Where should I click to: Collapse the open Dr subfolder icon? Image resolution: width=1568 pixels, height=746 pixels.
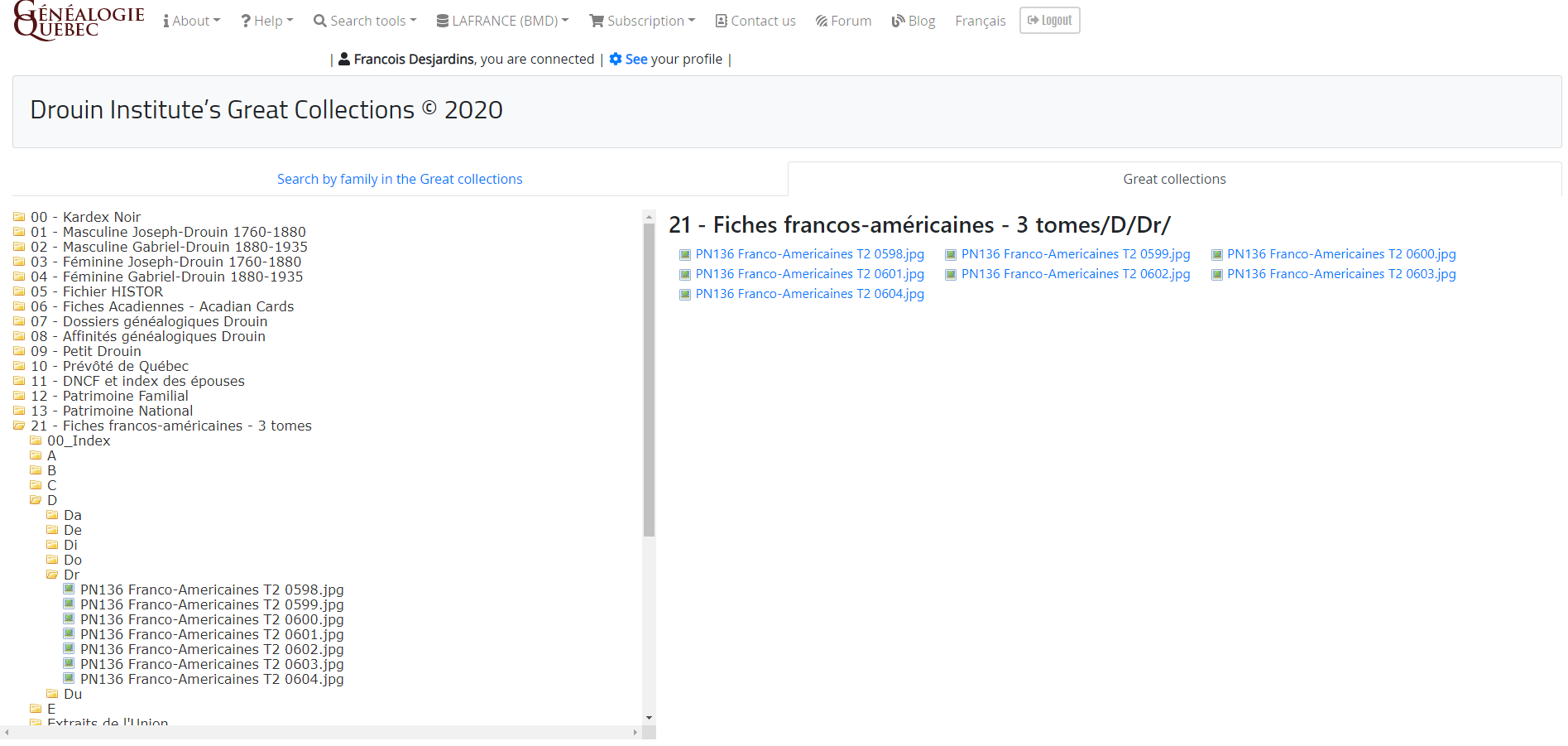[52, 575]
